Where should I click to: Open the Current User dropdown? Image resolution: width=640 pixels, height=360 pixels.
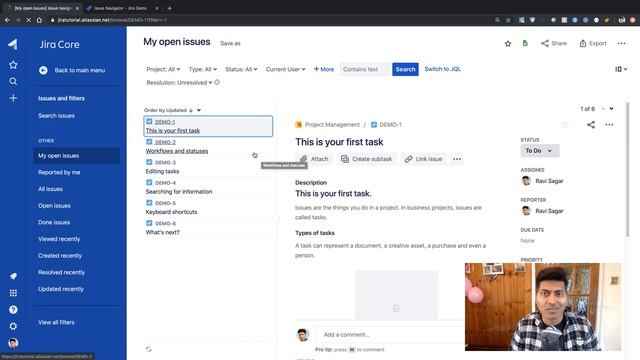tap(285, 69)
